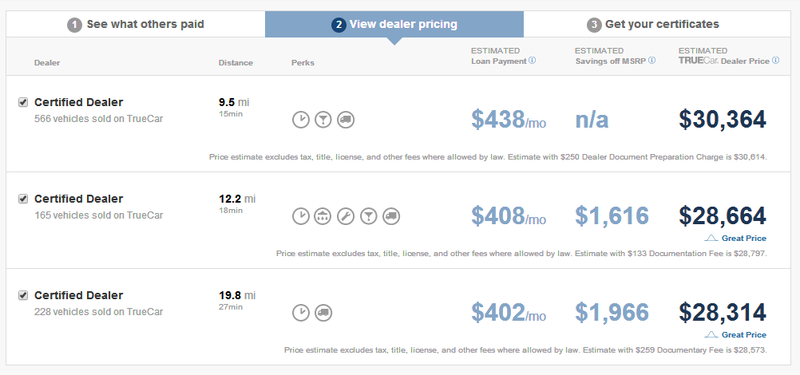The image size is (800, 375).
Task: Click the delivery truck perk icon in first dealer row
Action: tap(346, 120)
